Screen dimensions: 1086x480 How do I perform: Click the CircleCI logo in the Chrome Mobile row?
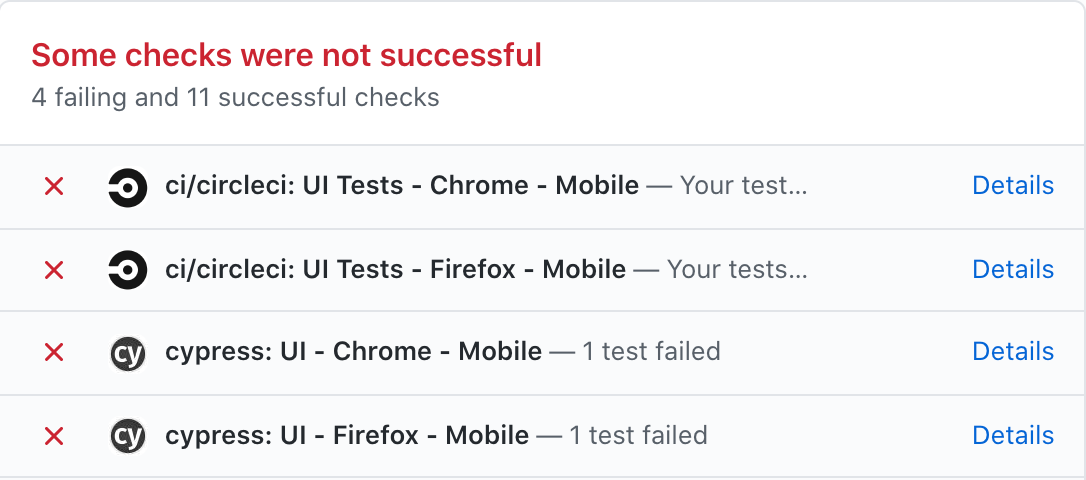coord(127,186)
